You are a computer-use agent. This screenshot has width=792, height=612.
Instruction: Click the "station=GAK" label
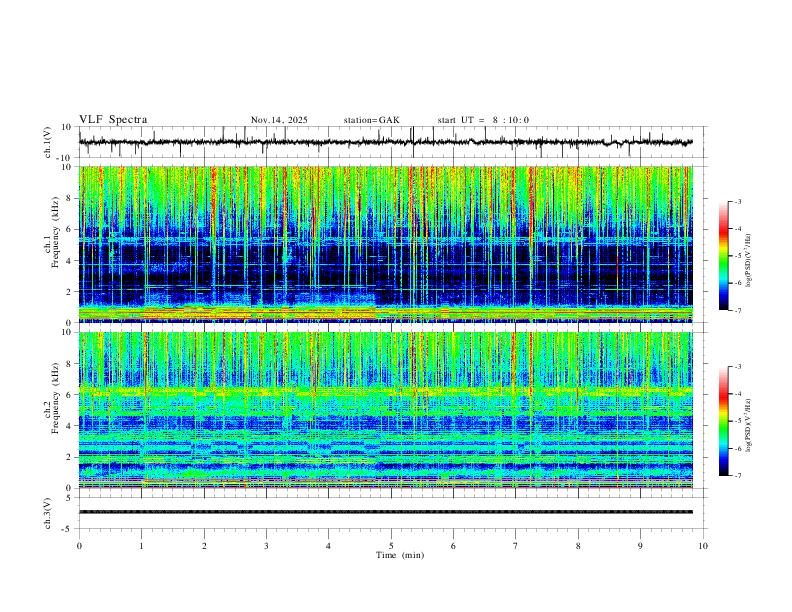point(372,120)
